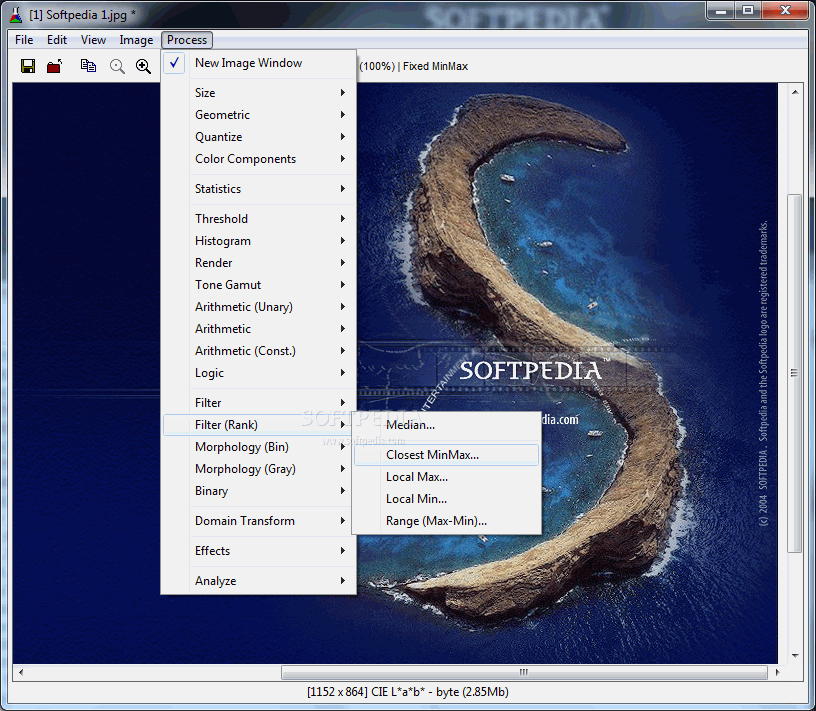Click the Zoom Out magnifier icon
Screen dimensions: 816x711
click(117, 66)
